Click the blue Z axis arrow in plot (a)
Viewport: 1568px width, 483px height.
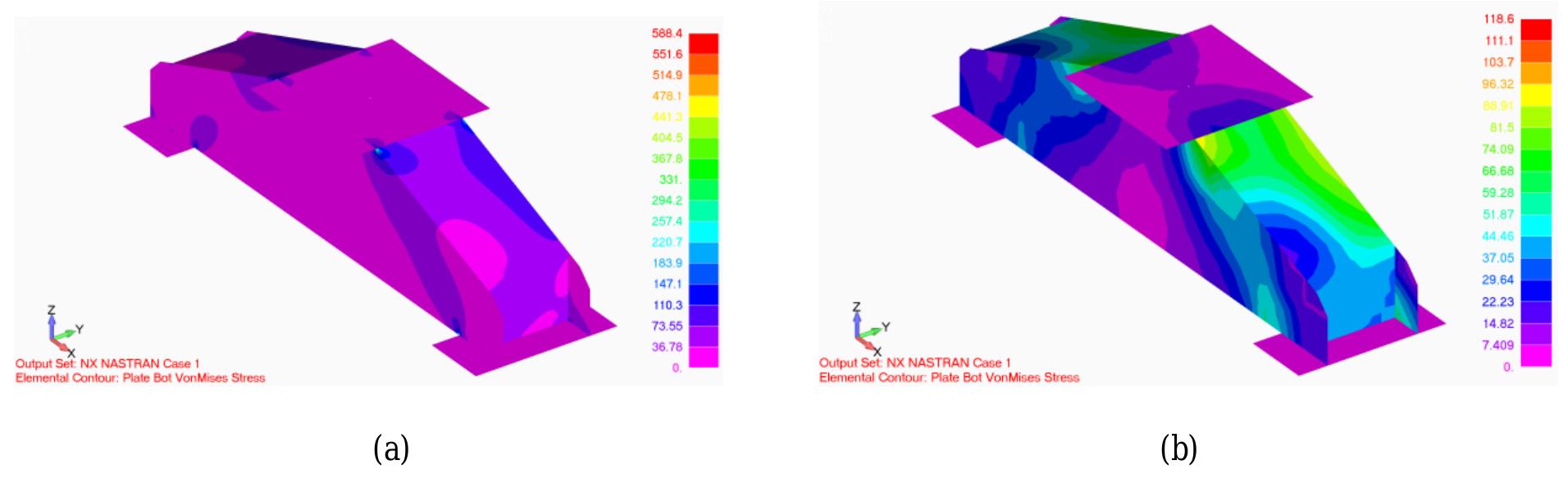52,323
